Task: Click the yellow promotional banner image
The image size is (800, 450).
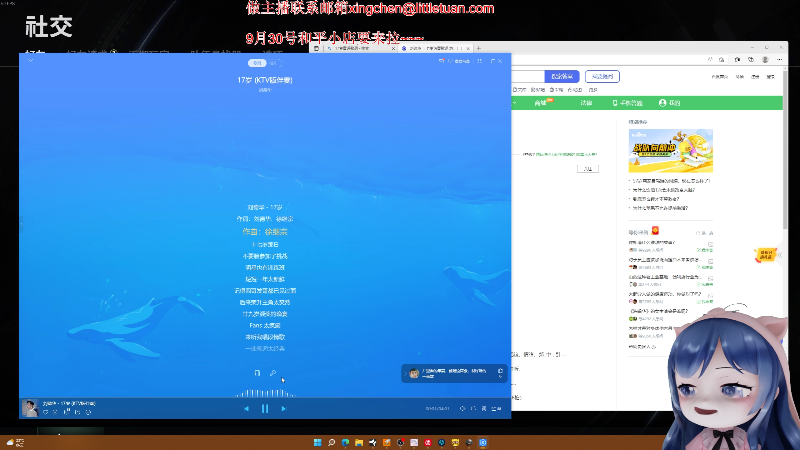Action: [670, 151]
